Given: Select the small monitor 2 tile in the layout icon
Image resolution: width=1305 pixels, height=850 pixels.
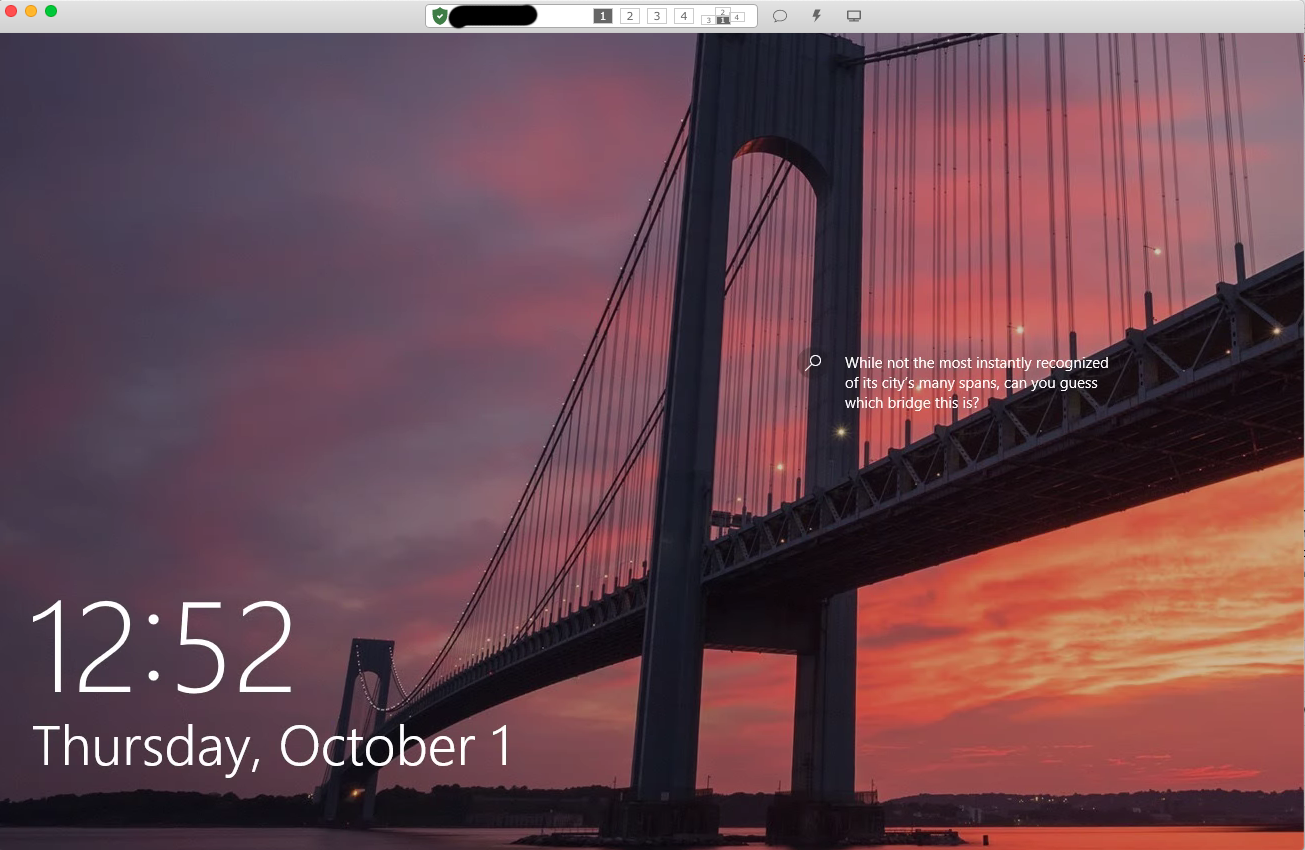Looking at the screenshot, I should (x=722, y=10).
